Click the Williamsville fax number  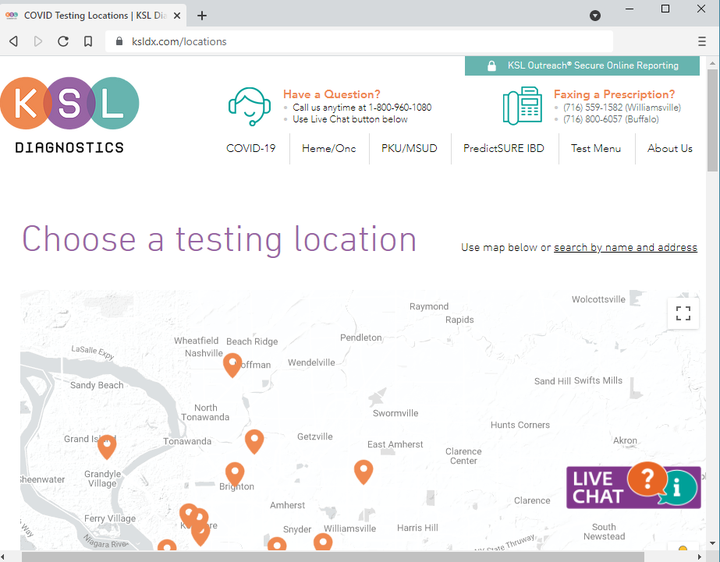(622, 107)
